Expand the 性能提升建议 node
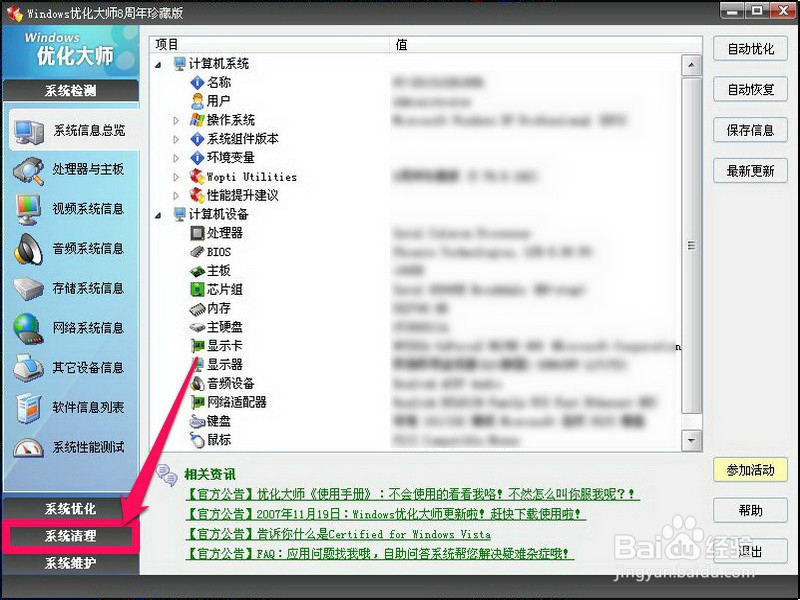Image resolution: width=800 pixels, height=600 pixels. [x=176, y=196]
